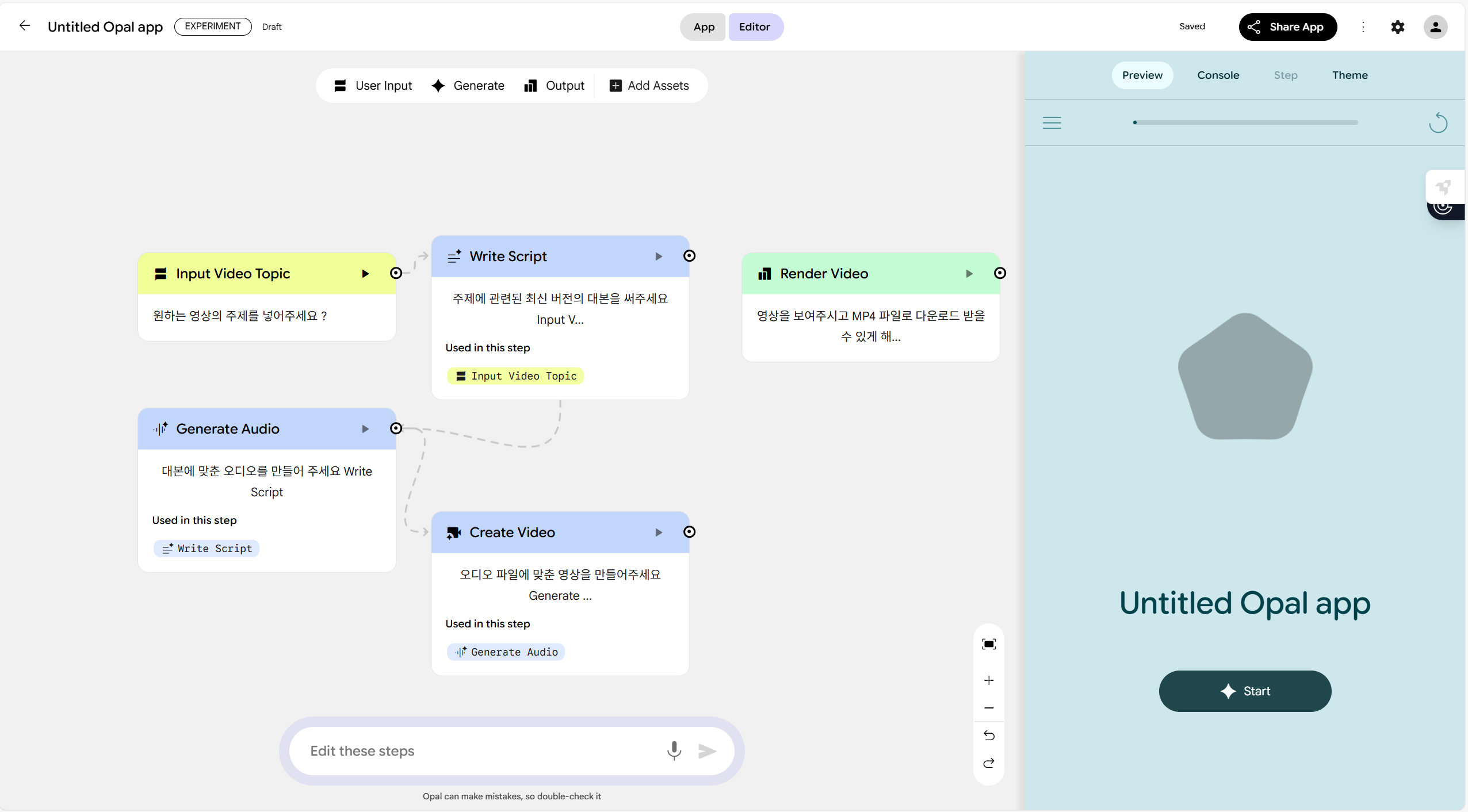The width and height of the screenshot is (1468, 812).
Task: Open the three-dot more options menu
Action: 1363,27
